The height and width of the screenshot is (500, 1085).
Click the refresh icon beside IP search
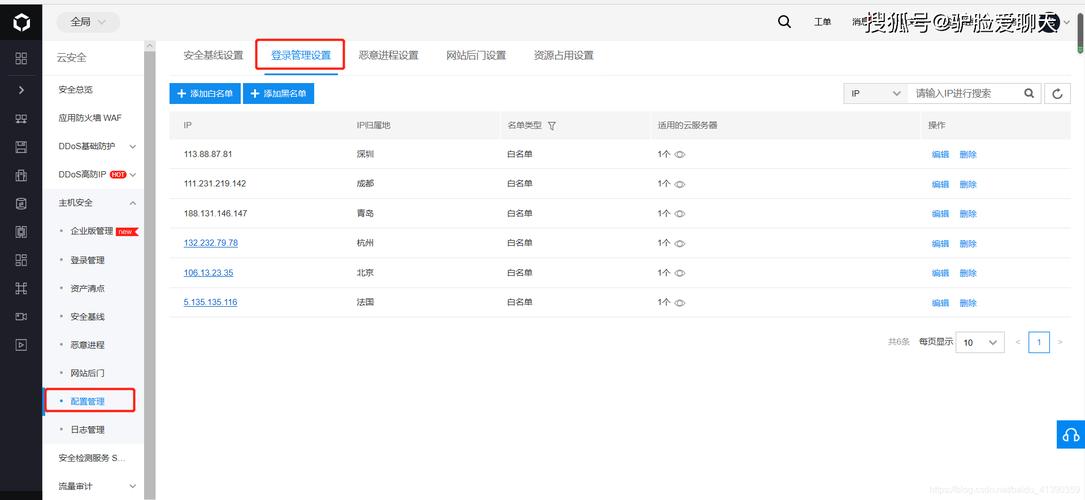[x=1057, y=94]
